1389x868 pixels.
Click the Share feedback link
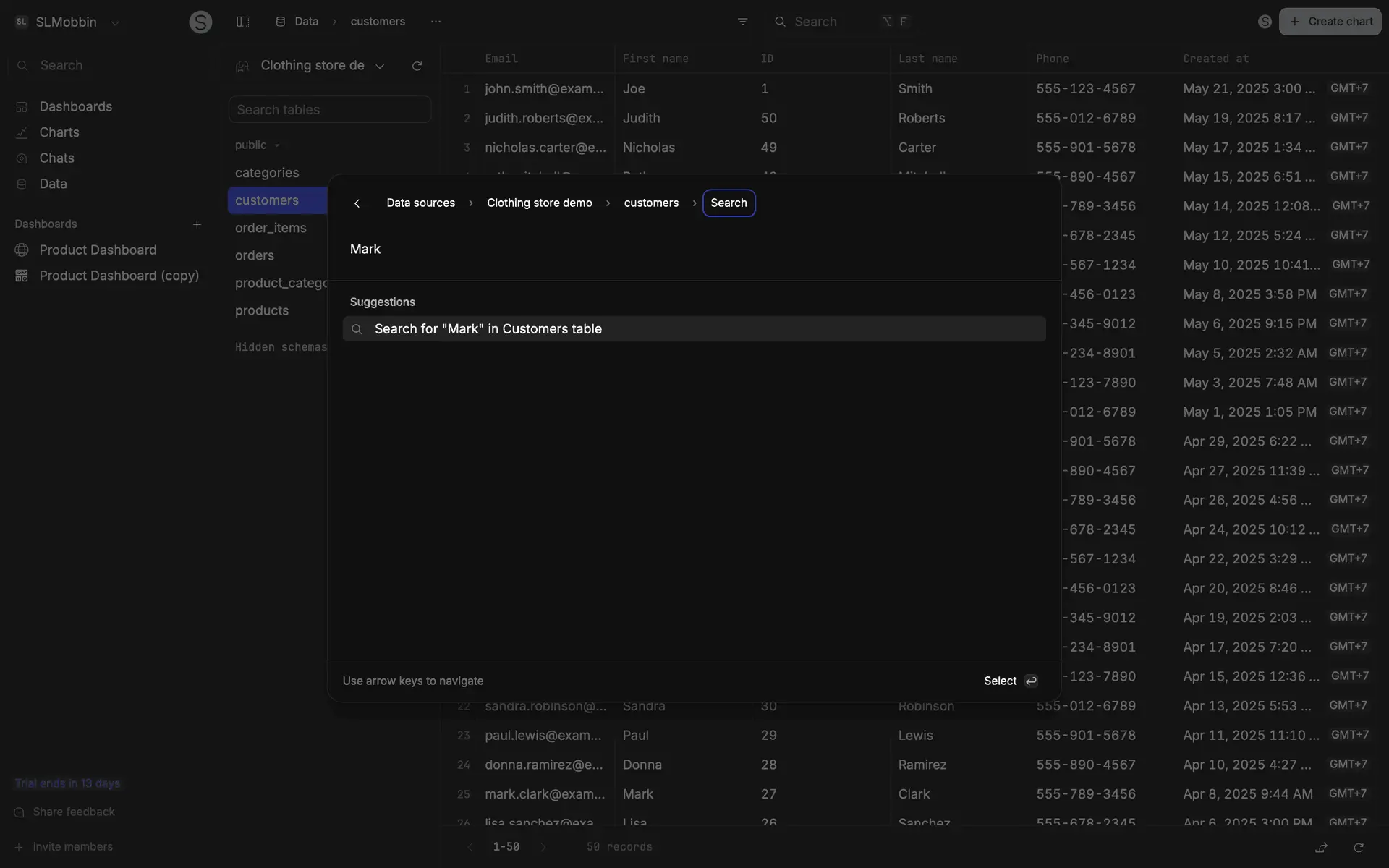[74, 812]
